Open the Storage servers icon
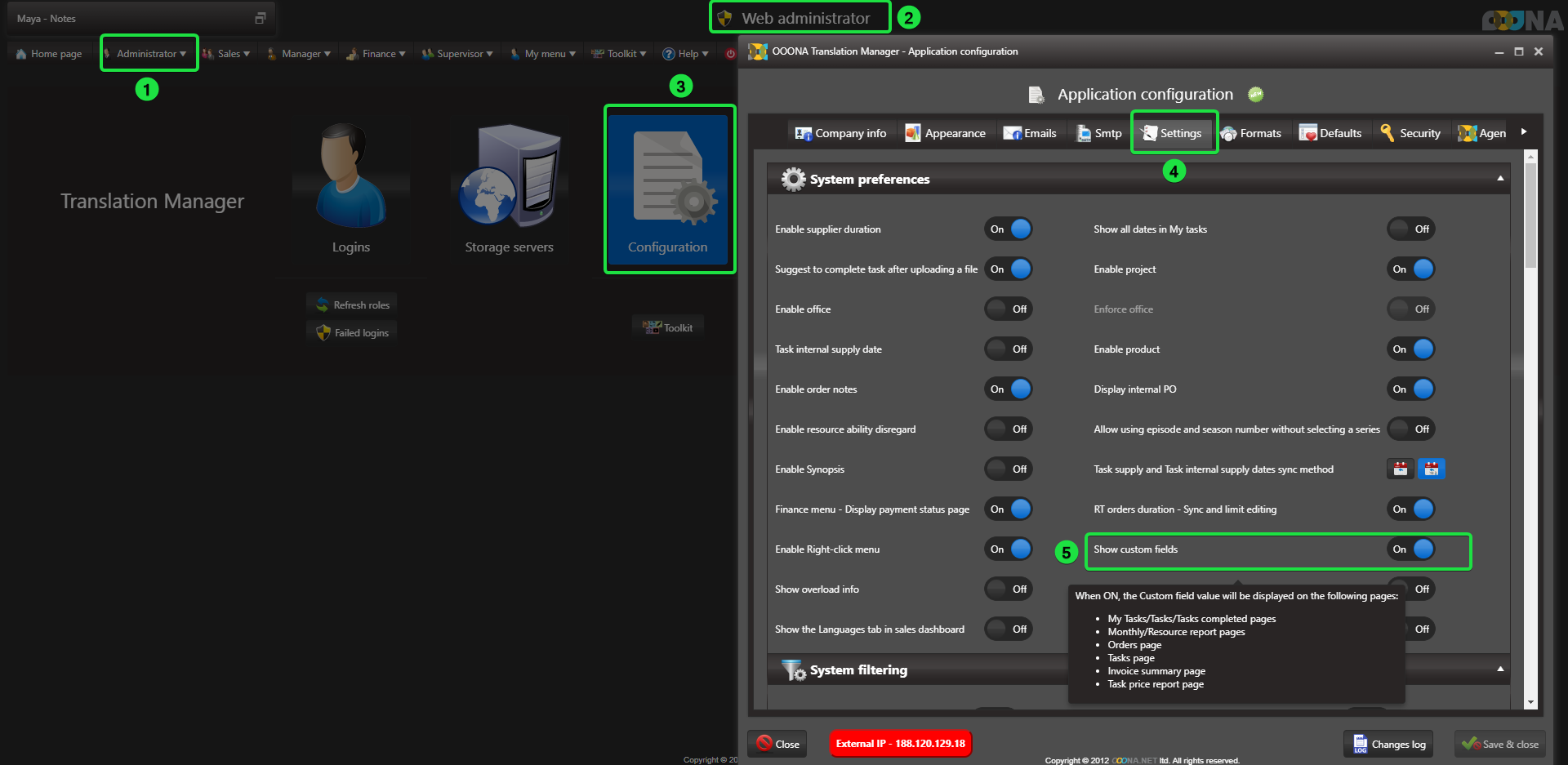The height and width of the screenshot is (765, 1568). 509,176
